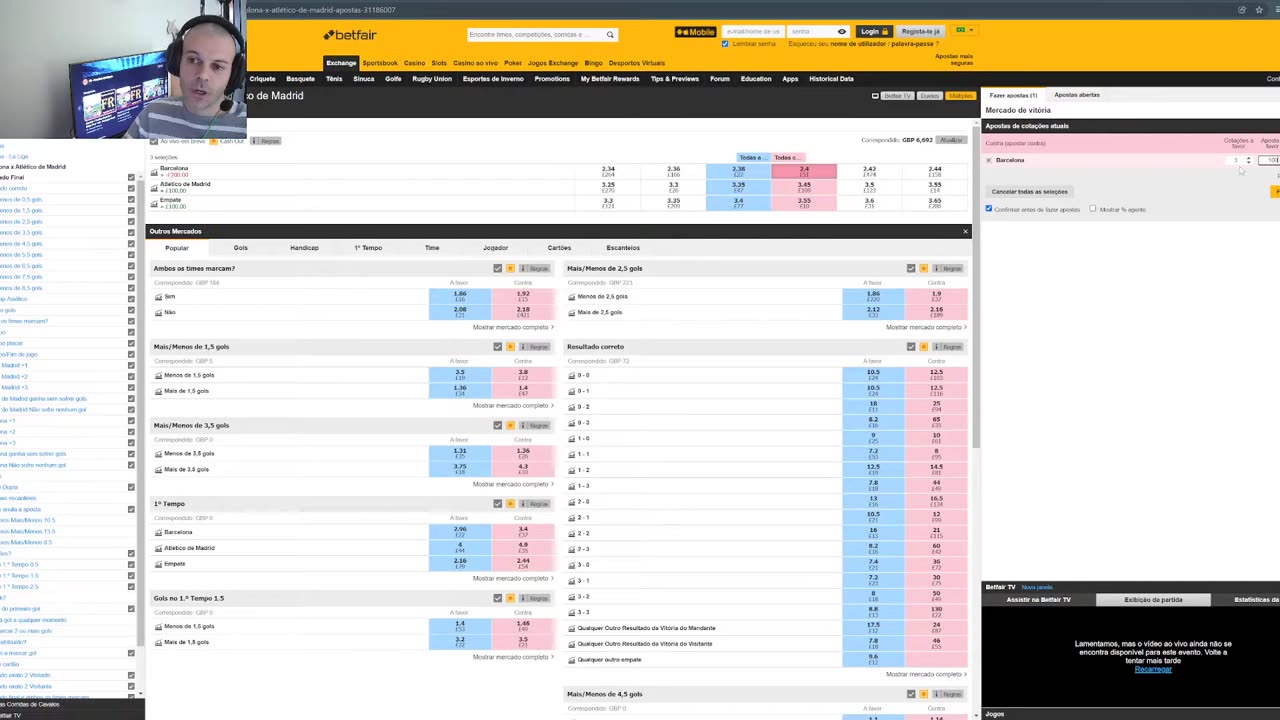Focus the senha password field

(x=811, y=31)
